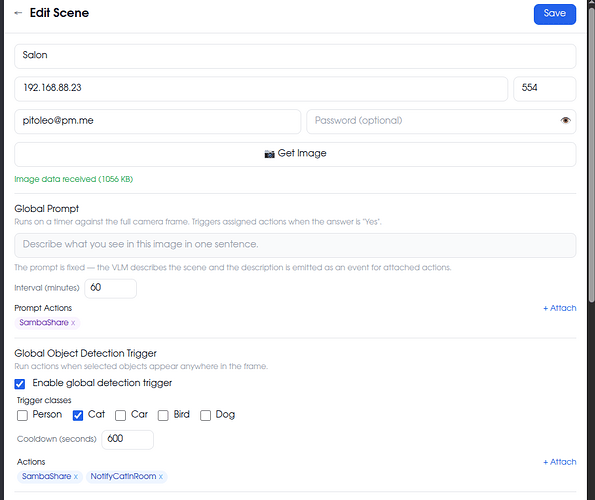Go back using the arrow icon
Image resolution: width=595 pixels, height=500 pixels.
[18, 13]
